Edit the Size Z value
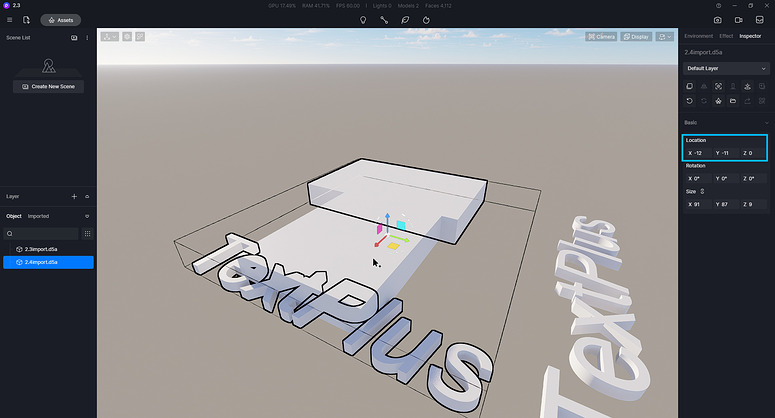Viewport: 775px width, 418px height. pos(752,204)
